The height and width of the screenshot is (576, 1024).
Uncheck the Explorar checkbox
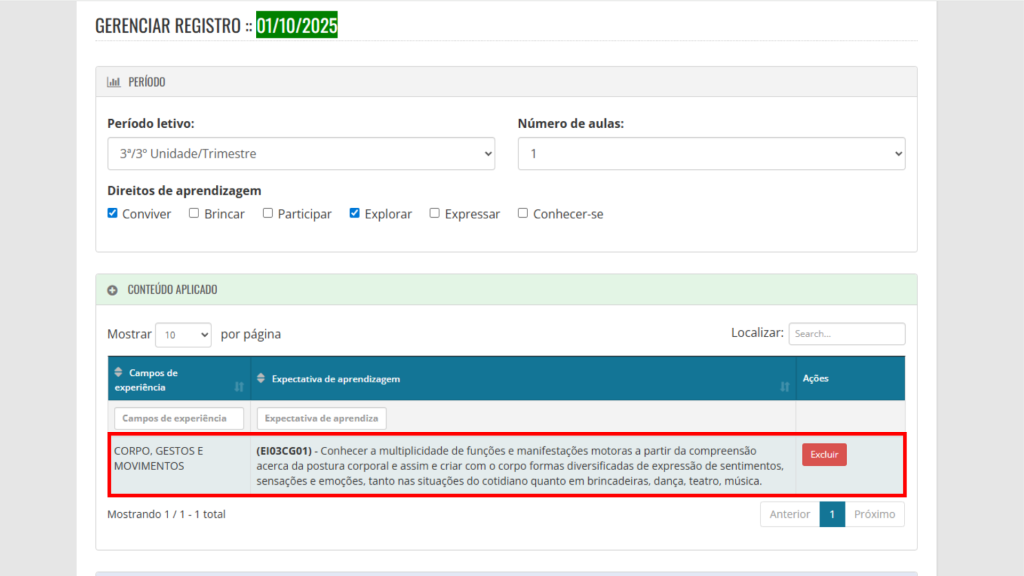(355, 213)
